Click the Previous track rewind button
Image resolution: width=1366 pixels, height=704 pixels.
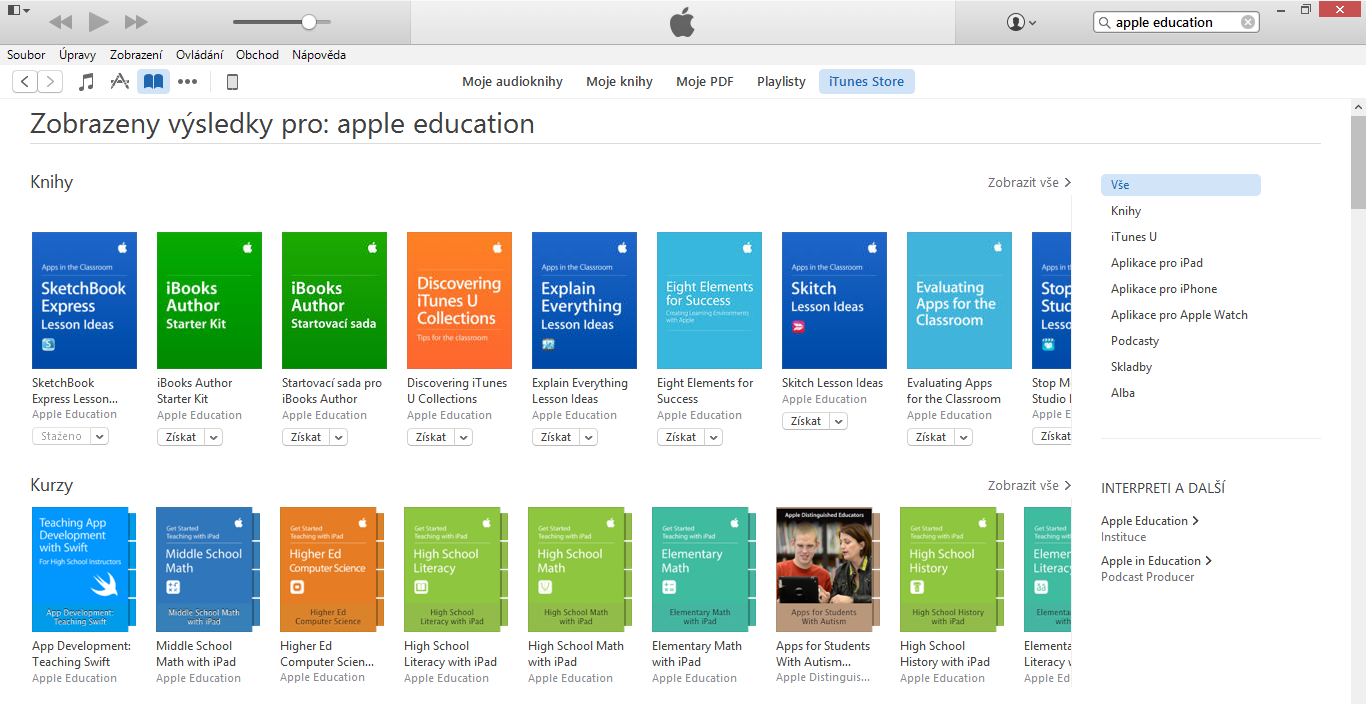tap(60, 22)
